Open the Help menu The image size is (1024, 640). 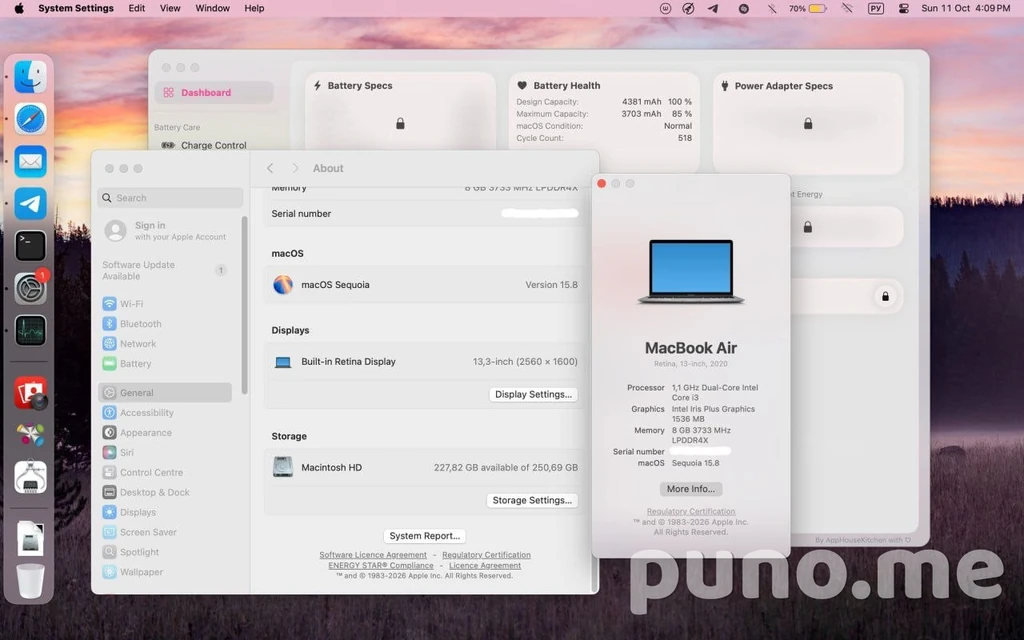[254, 8]
